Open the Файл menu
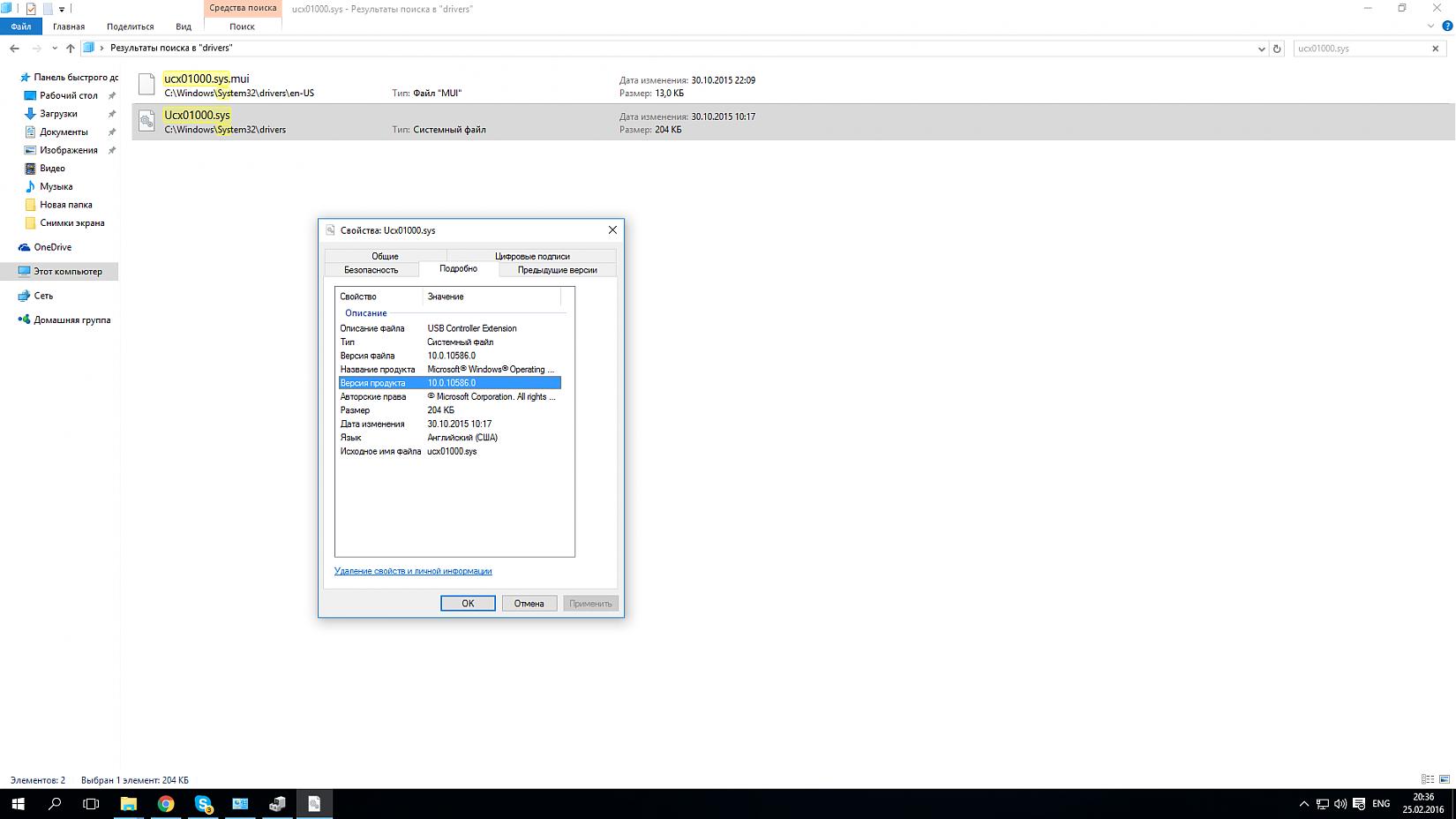Image resolution: width=1456 pixels, height=819 pixels. pyautogui.click(x=21, y=26)
